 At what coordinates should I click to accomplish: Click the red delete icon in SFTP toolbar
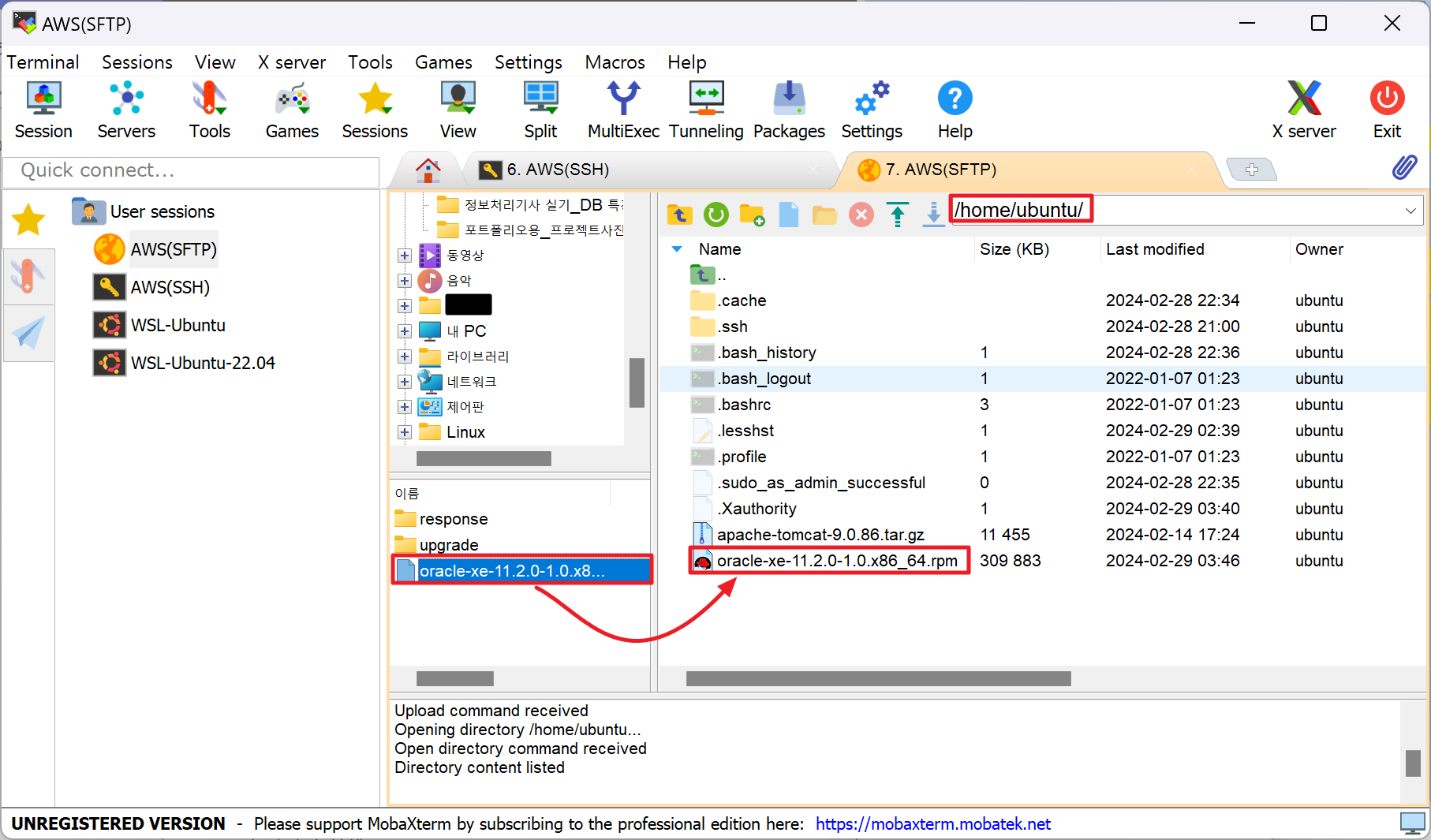[x=861, y=214]
